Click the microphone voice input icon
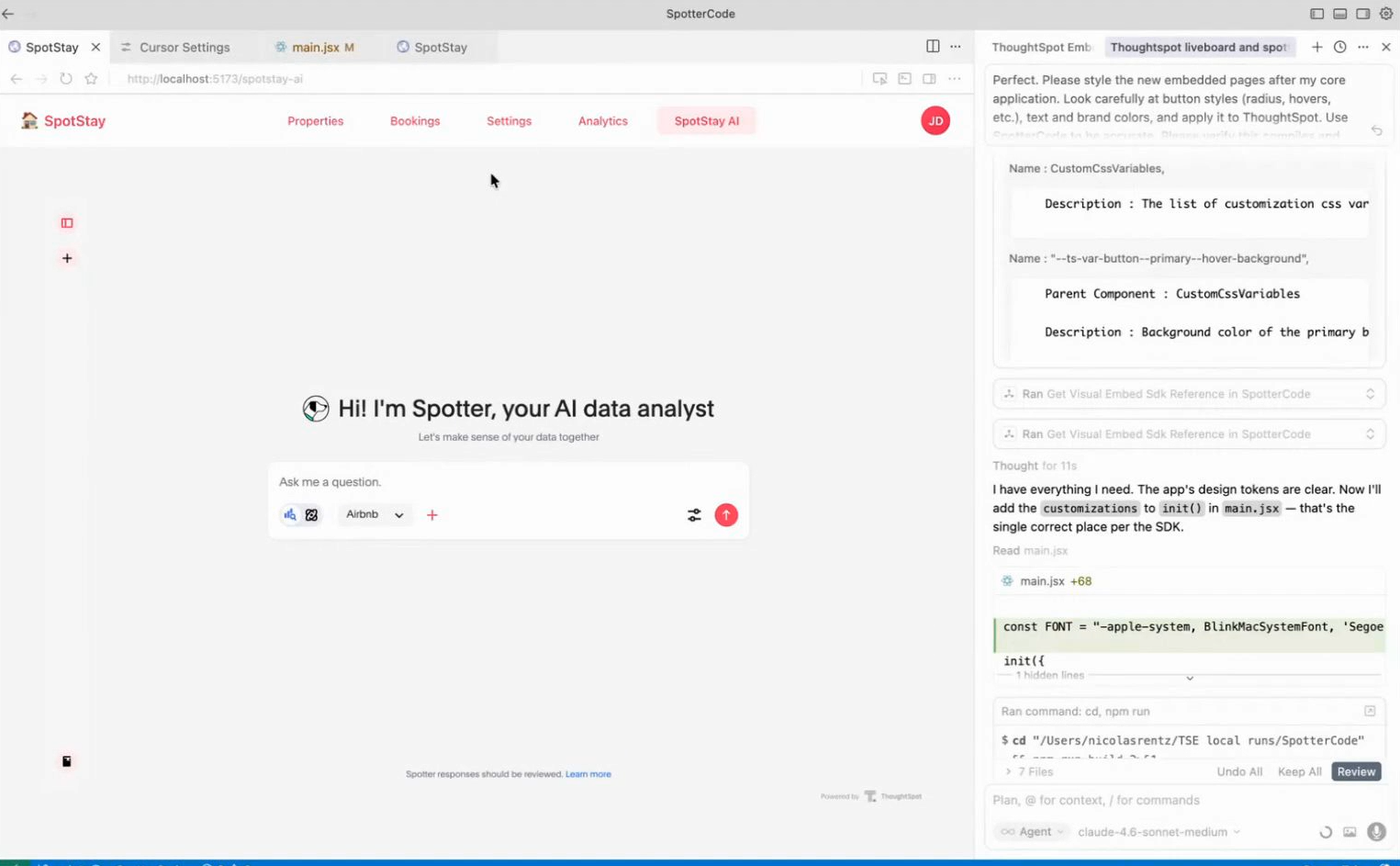The image size is (1400, 866). 1376,832
